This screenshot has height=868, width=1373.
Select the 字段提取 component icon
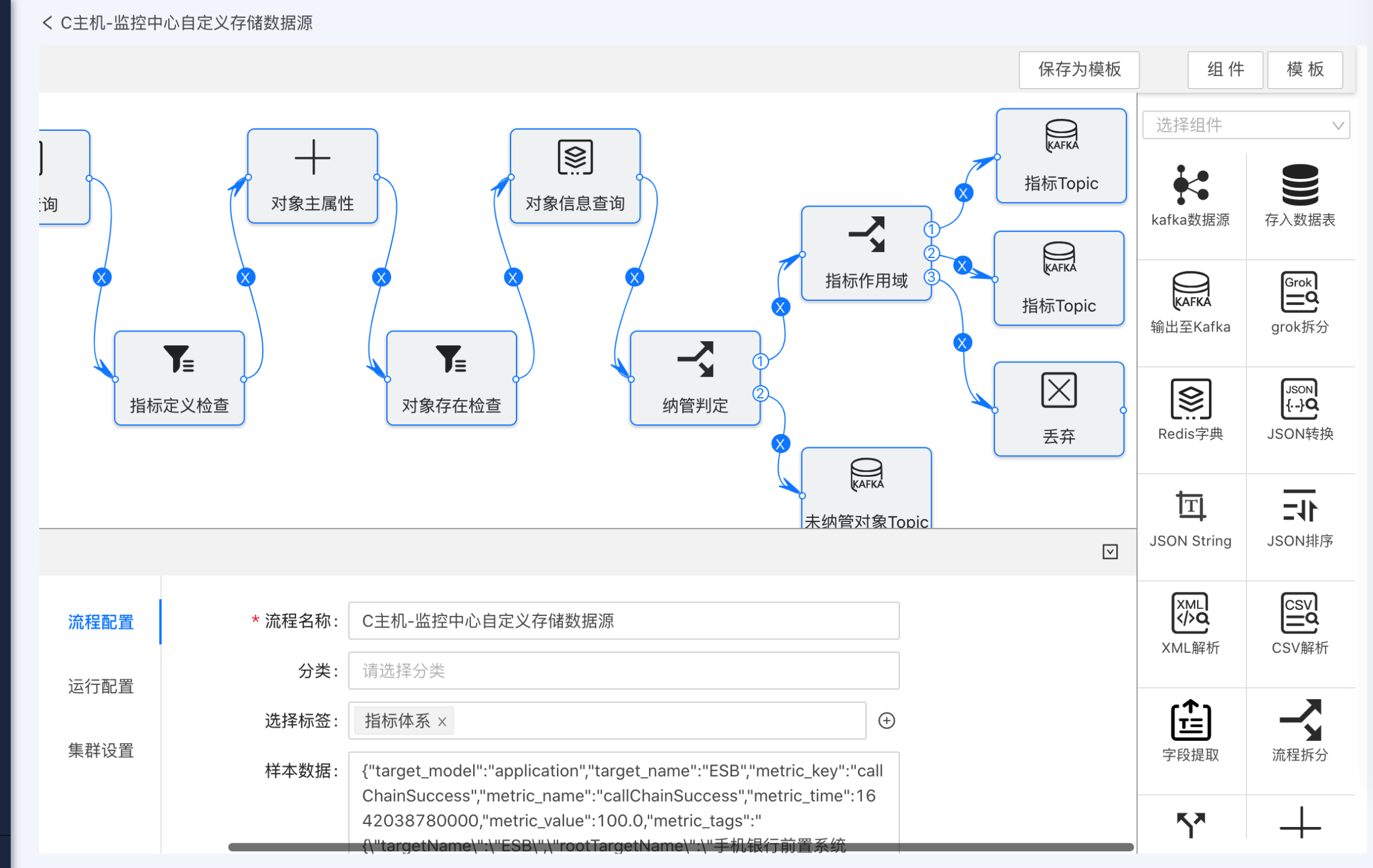pos(1190,720)
